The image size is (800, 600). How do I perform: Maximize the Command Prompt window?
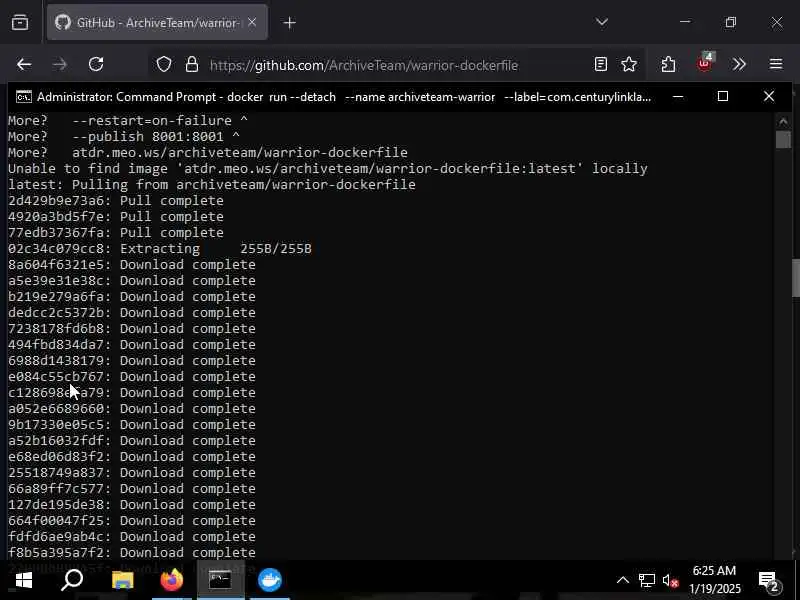point(723,96)
